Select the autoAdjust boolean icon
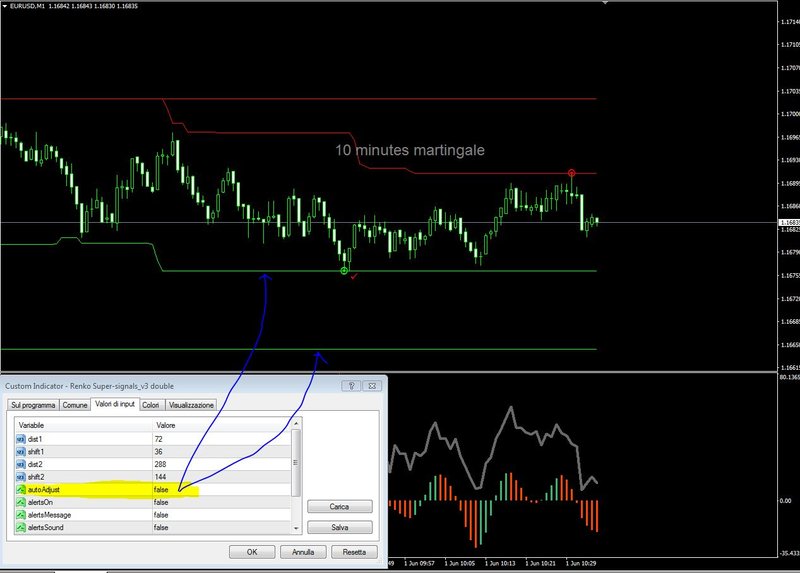 point(21,490)
